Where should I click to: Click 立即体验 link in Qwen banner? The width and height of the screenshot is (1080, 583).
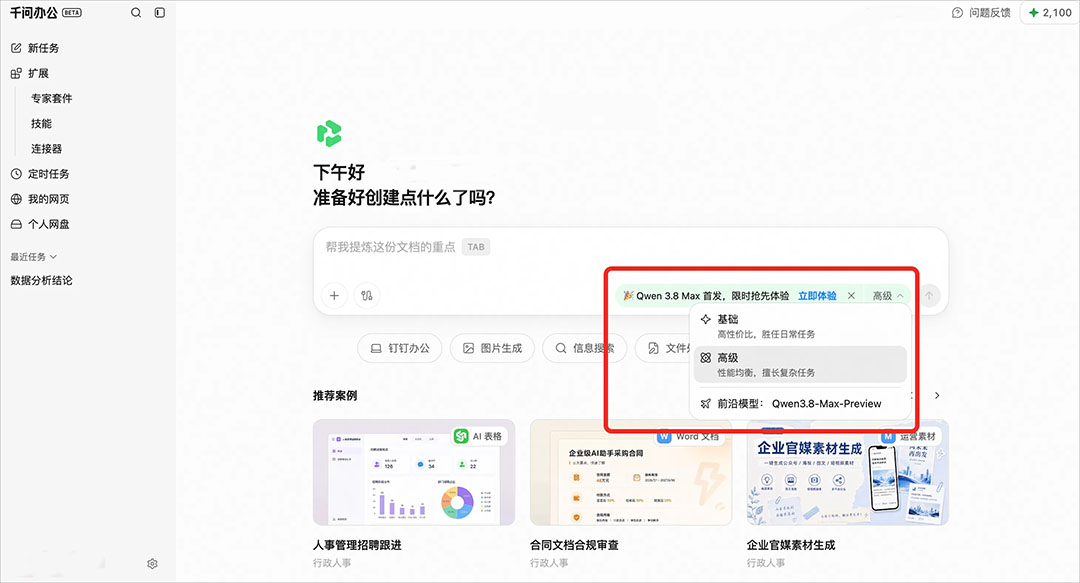pos(817,296)
